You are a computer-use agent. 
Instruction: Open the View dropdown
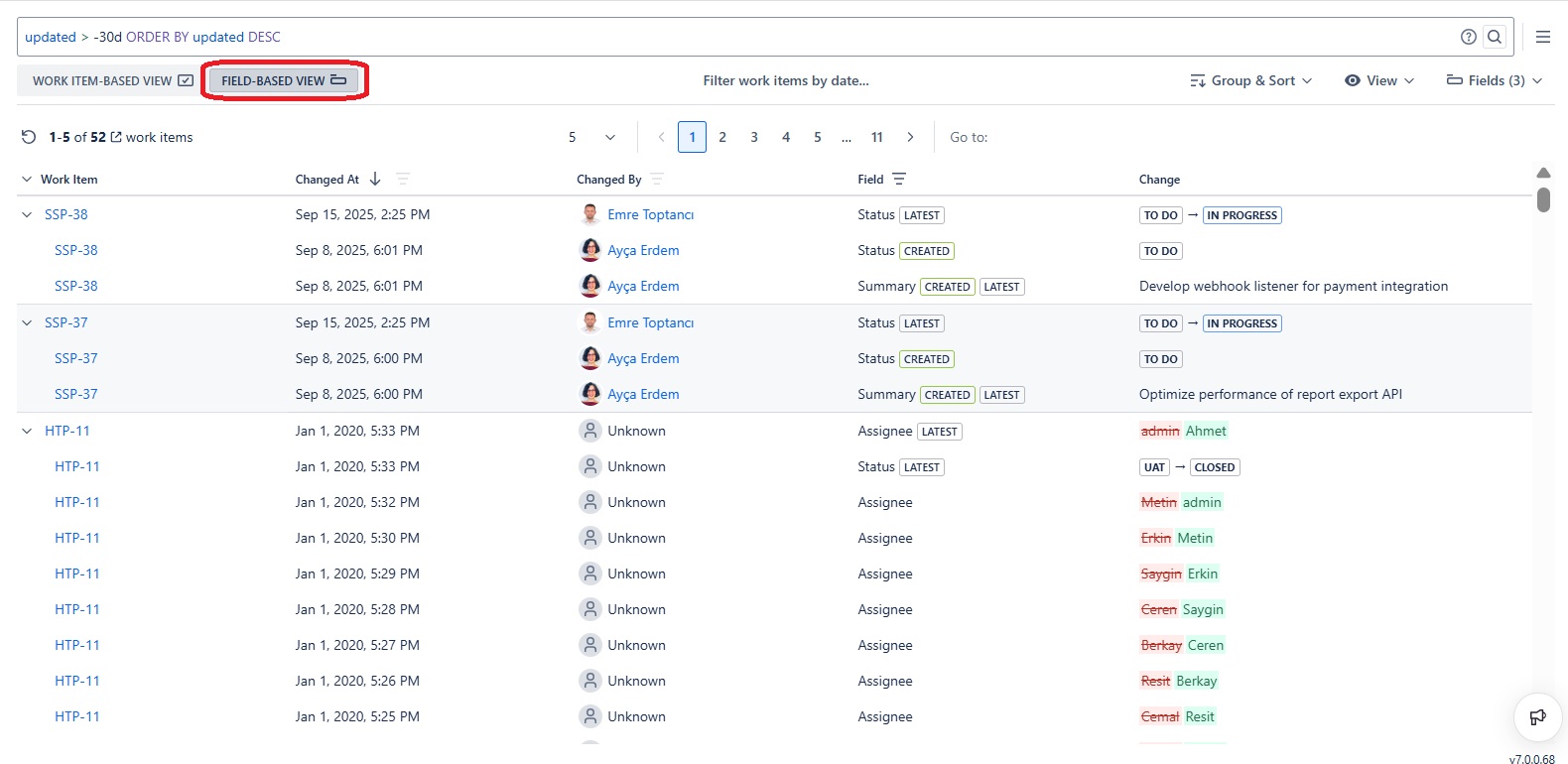coord(1379,80)
